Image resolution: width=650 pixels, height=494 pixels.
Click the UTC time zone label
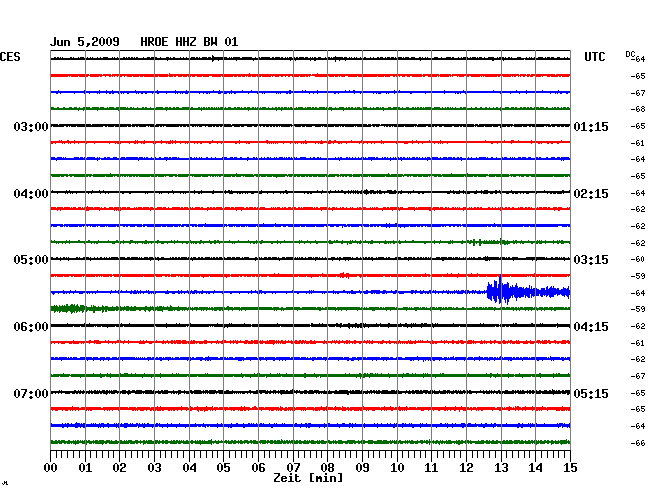pyautogui.click(x=594, y=57)
